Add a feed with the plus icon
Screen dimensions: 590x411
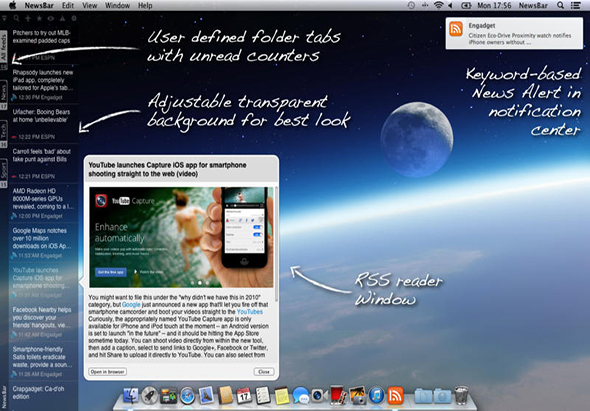click(x=28, y=18)
